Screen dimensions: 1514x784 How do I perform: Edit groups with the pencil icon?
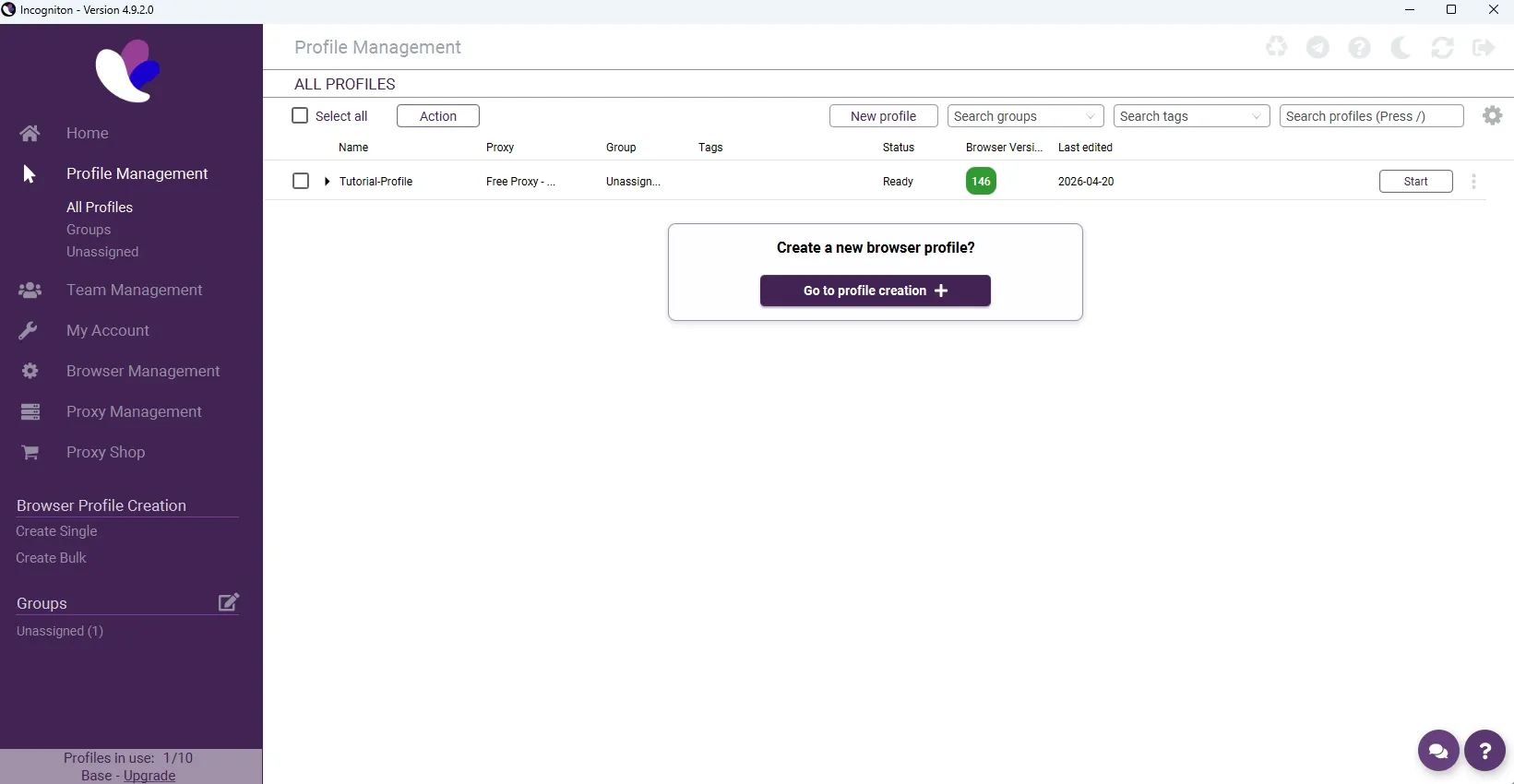tap(229, 602)
